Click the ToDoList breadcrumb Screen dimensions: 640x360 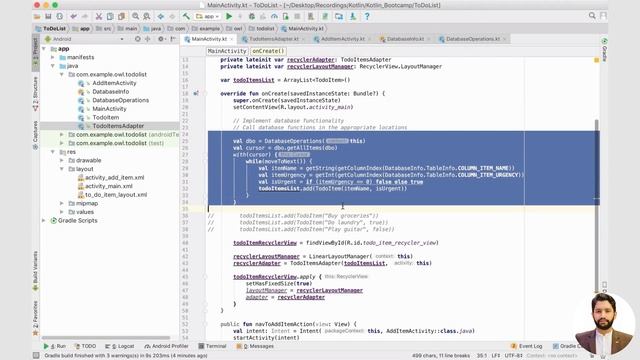pyautogui.click(x=51, y=29)
